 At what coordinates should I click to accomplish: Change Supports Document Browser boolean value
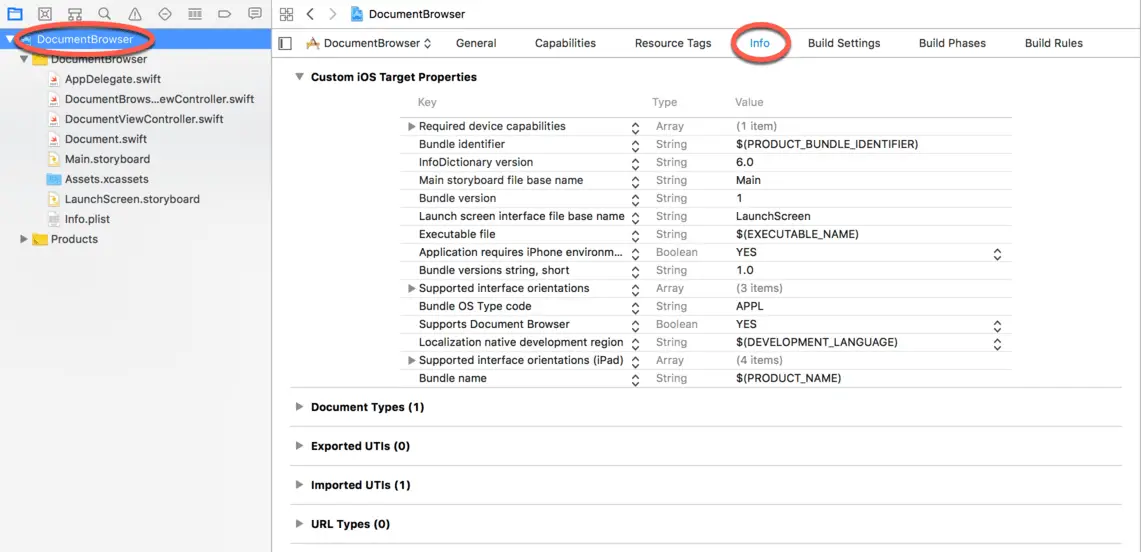[x=996, y=325]
